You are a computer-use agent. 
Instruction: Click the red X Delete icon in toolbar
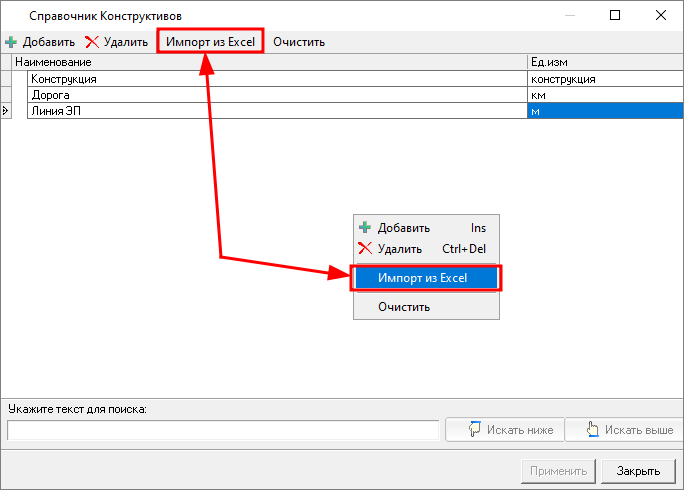coord(92,42)
